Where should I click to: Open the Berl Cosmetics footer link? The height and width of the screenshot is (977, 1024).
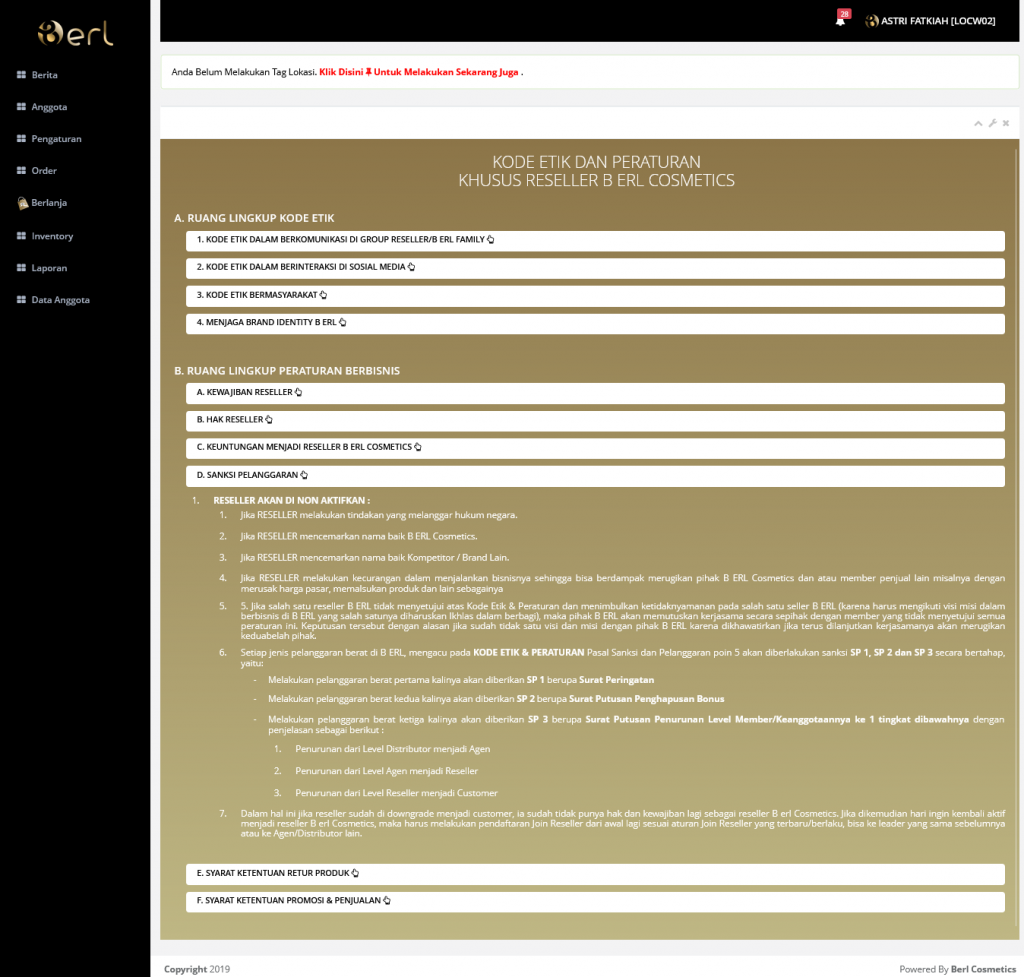click(x=982, y=969)
